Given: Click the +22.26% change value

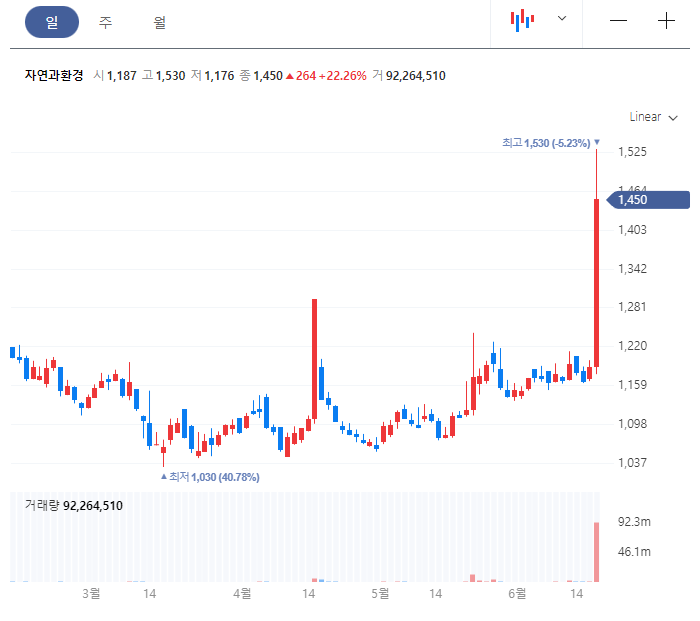Looking at the screenshot, I should pyautogui.click(x=343, y=76).
